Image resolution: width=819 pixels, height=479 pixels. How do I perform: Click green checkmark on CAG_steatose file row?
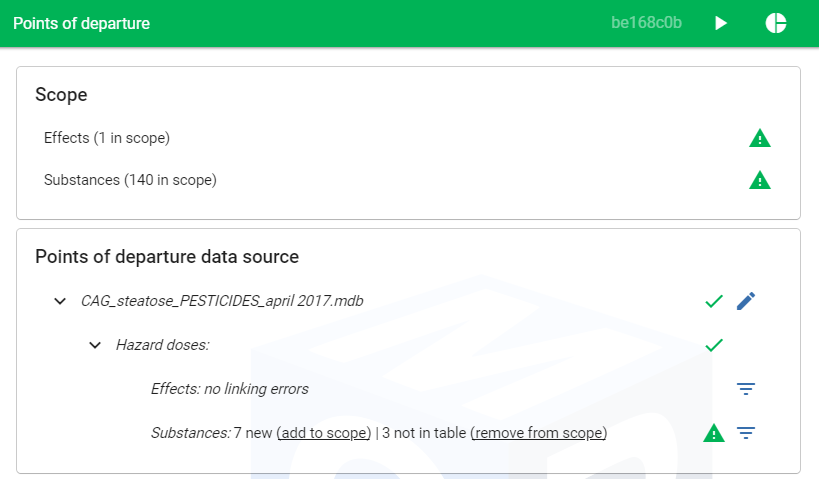tap(713, 301)
